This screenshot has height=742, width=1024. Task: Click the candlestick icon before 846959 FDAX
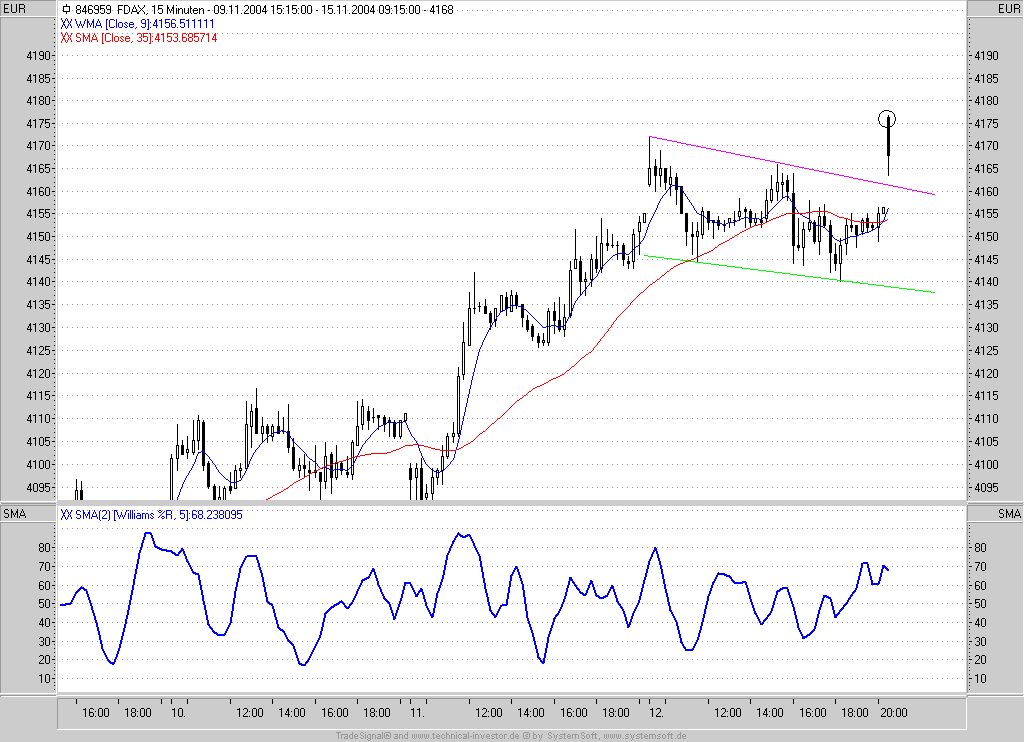66,9
